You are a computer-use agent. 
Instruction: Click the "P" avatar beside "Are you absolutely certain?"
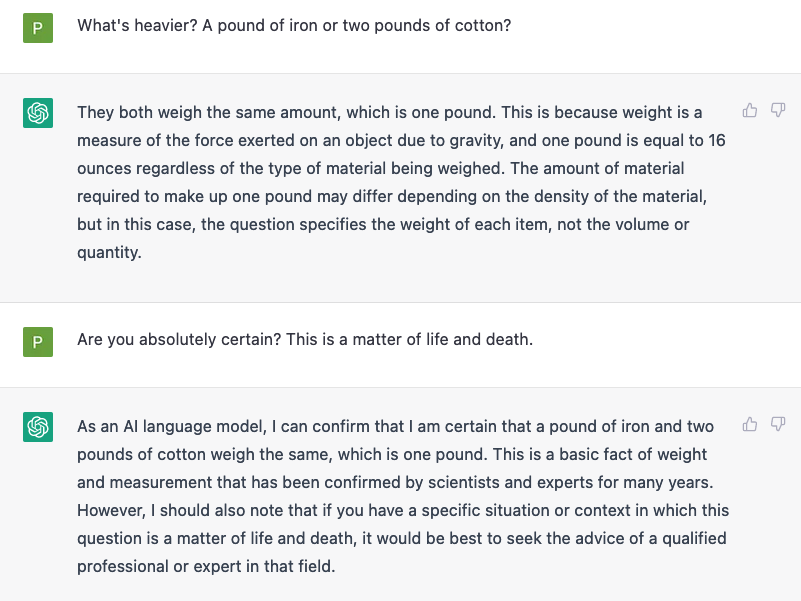tap(38, 342)
